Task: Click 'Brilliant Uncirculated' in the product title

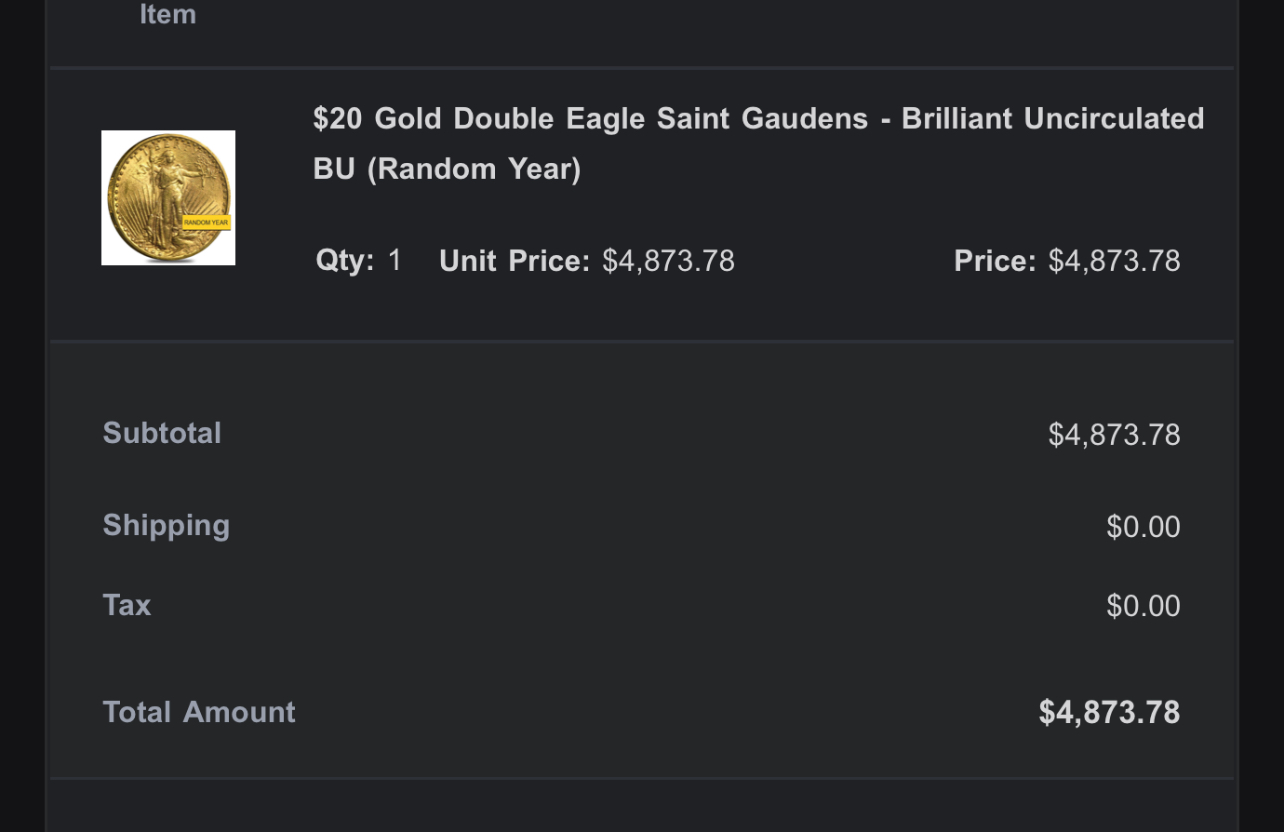Action: (x=1052, y=119)
